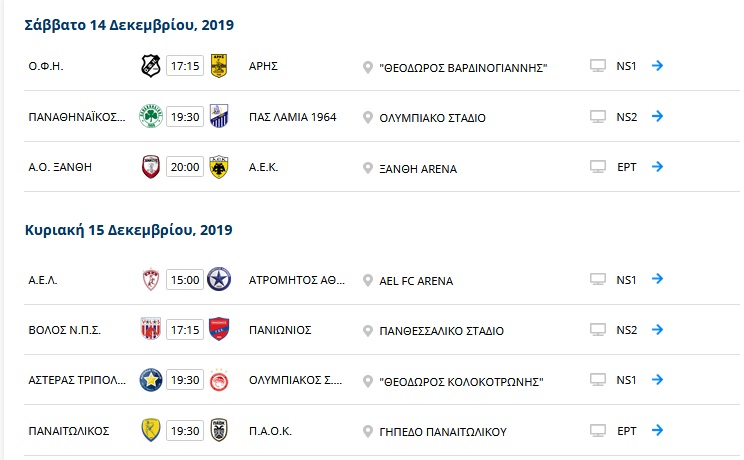Click the A.E.K. yellow eagle crest

(x=219, y=167)
